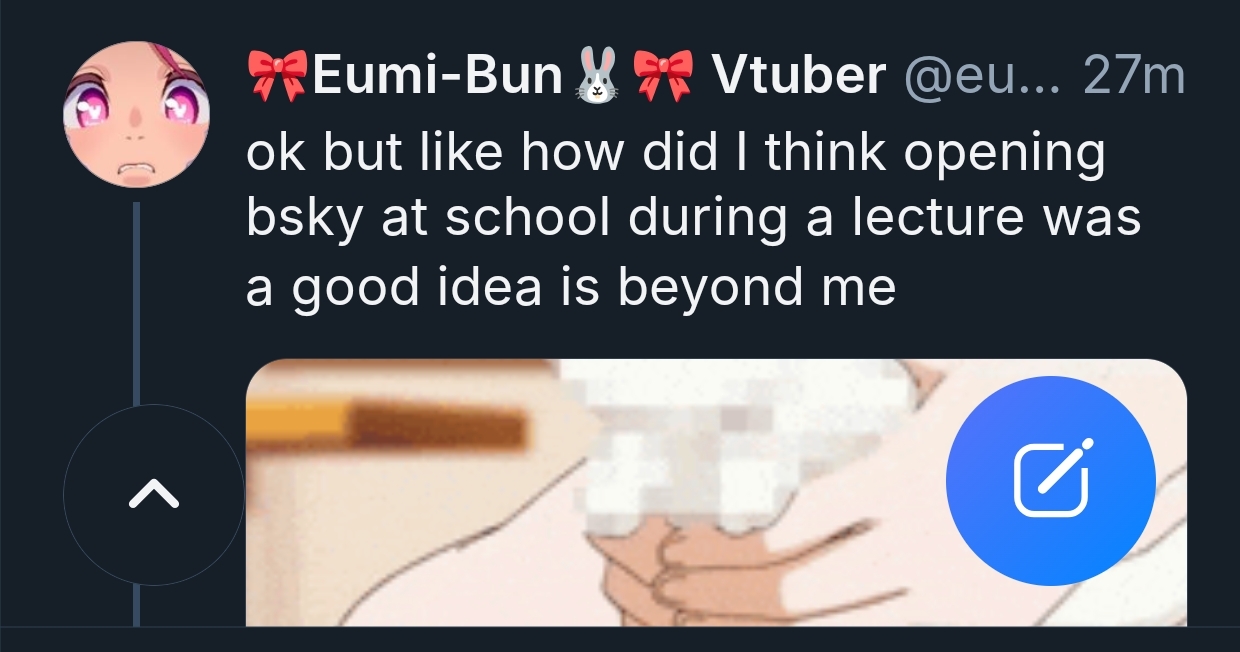Click the vertical thread line below avatar
The width and height of the screenshot is (1240, 652).
(136, 300)
